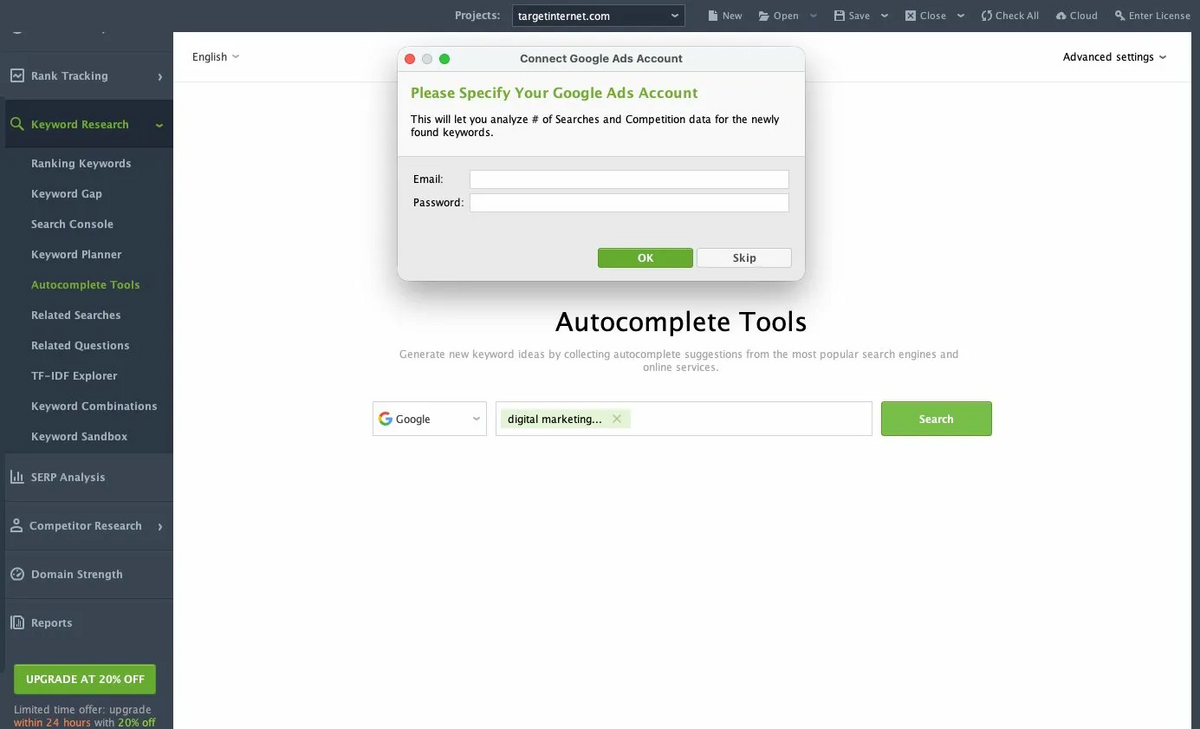The height and width of the screenshot is (729, 1200).
Task: Click the Enter License key icon
Action: (x=1120, y=16)
